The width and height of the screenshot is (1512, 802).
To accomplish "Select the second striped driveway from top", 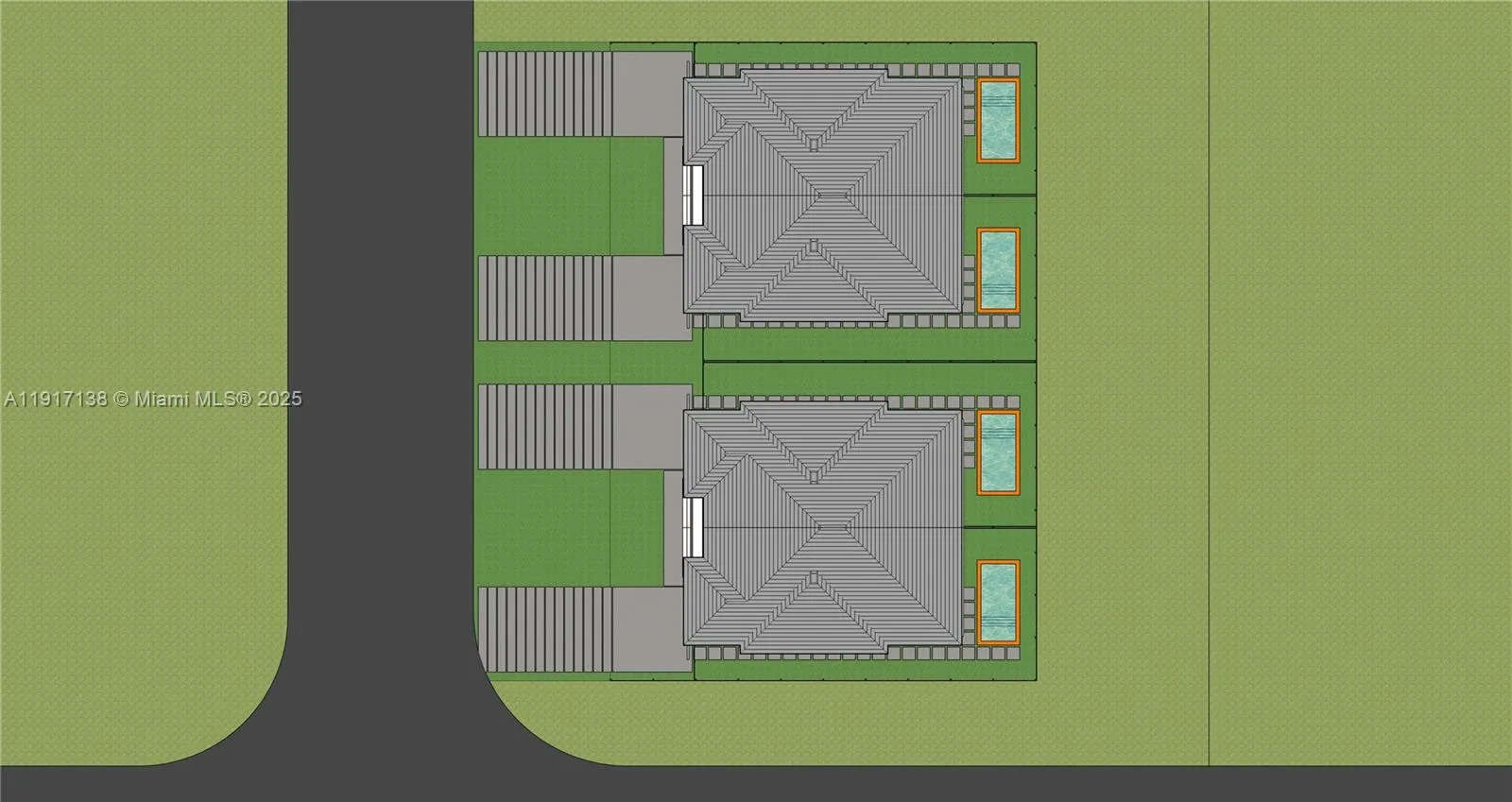I will (x=545, y=298).
